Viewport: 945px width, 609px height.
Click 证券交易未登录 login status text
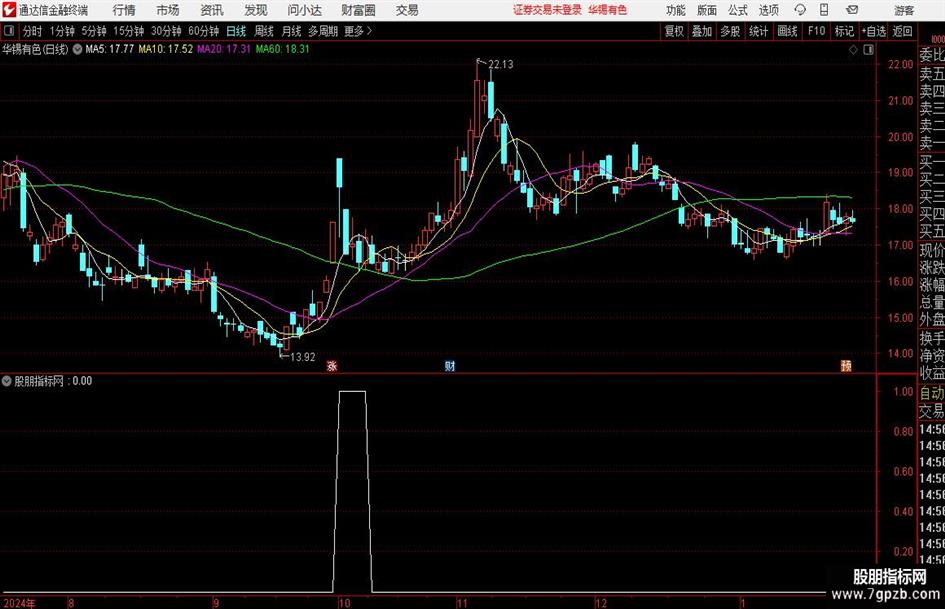coord(547,10)
